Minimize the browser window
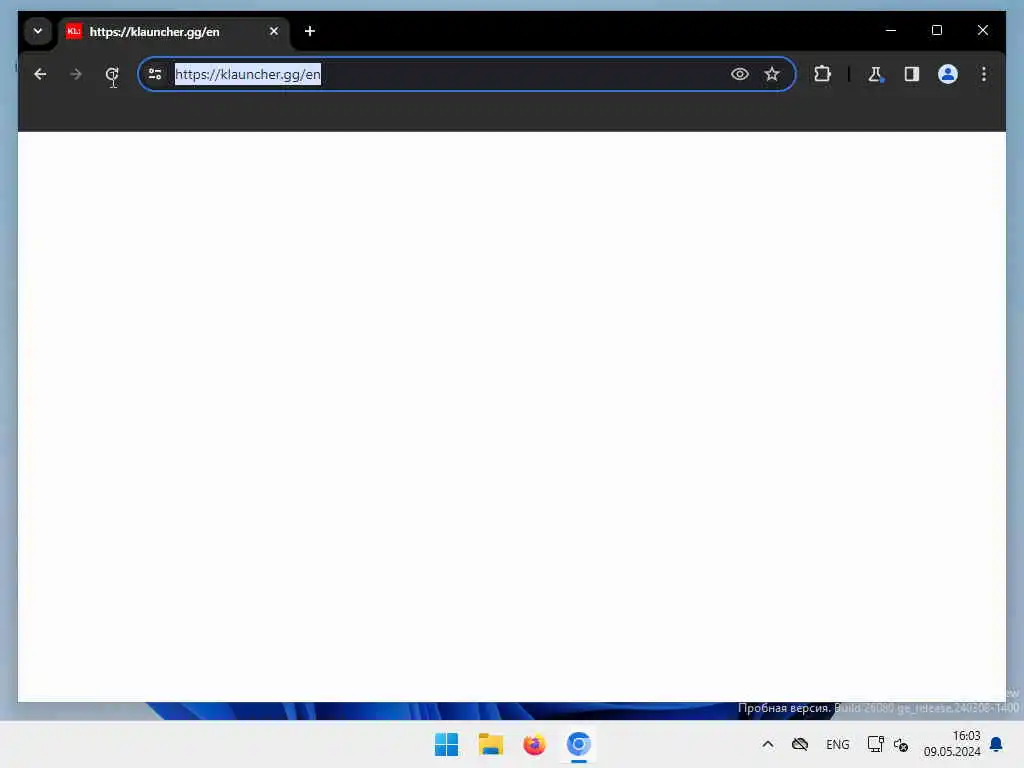 tap(891, 31)
